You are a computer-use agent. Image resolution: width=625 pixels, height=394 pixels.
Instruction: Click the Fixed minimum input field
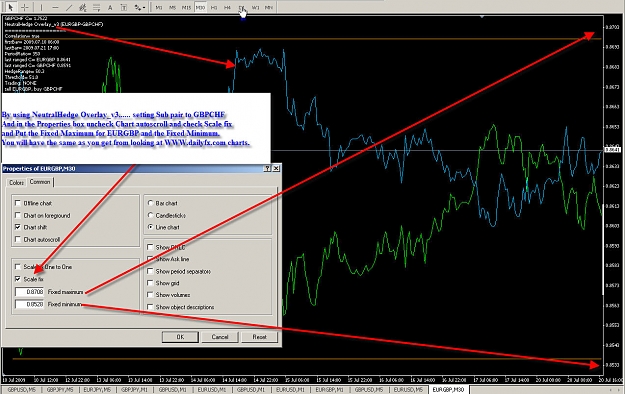coord(29,304)
